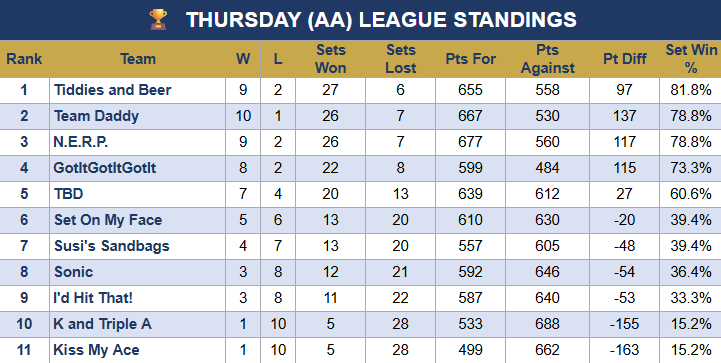The width and height of the screenshot is (721, 363).
Task: Click the Team column header
Action: tap(137, 59)
